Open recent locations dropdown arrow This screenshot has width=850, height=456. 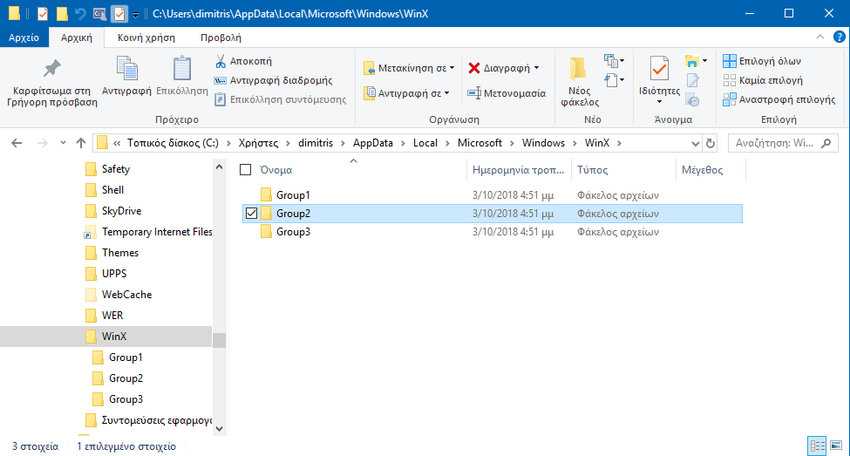(63, 143)
